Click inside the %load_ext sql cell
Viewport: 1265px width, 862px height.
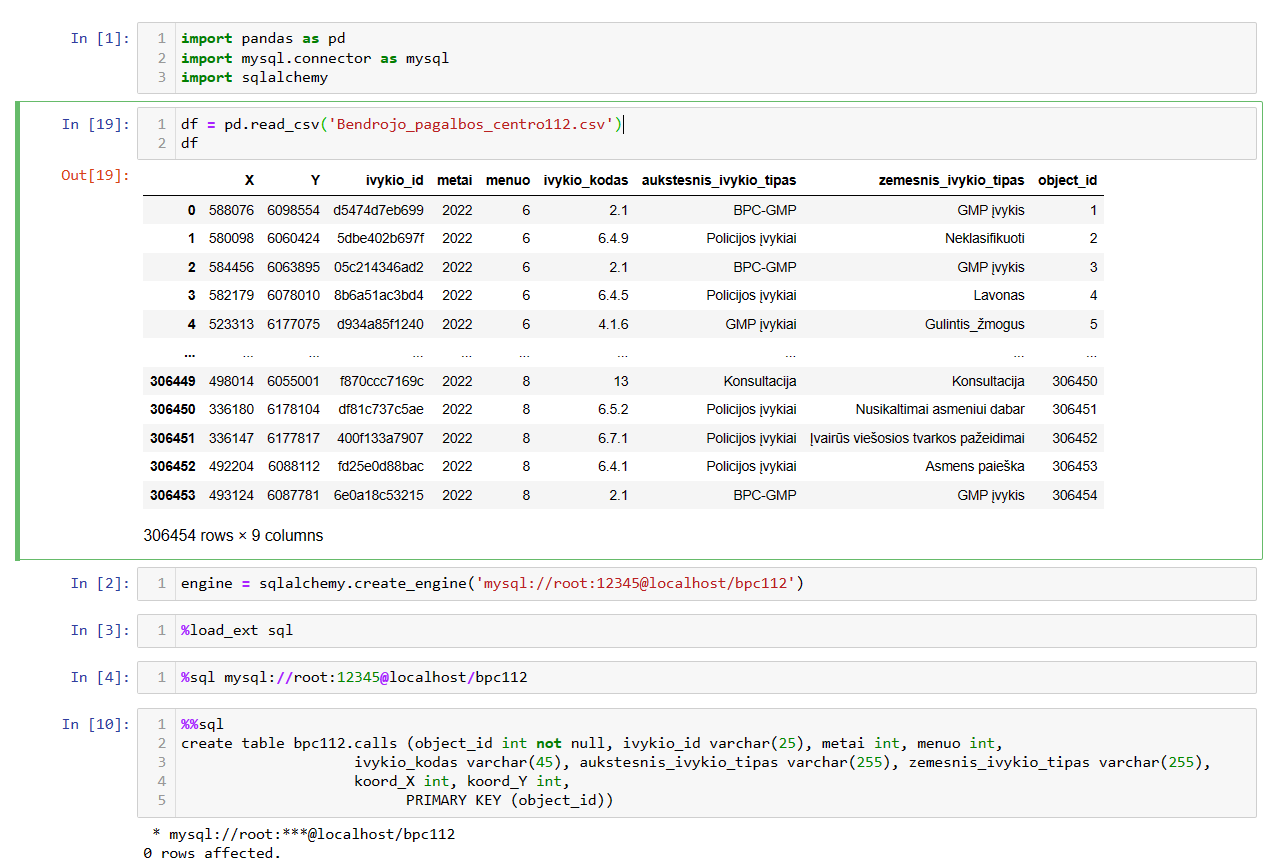[x=696, y=630]
